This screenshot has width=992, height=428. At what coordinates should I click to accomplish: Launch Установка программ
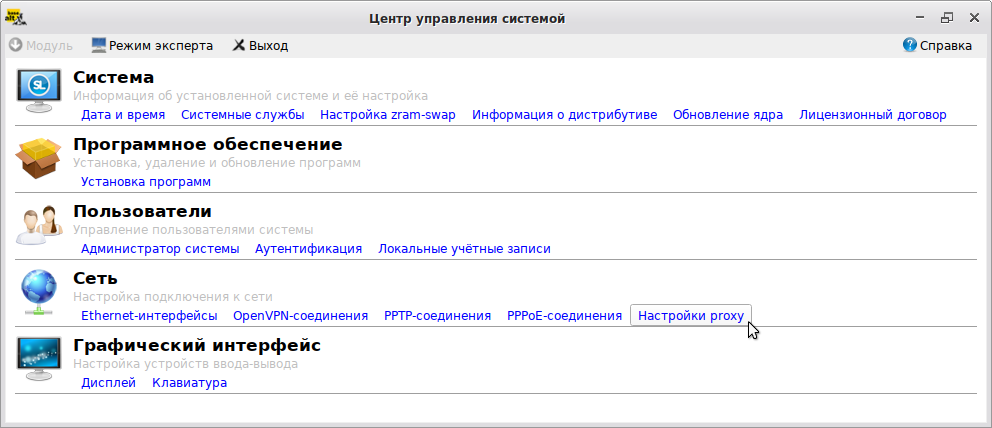[146, 181]
